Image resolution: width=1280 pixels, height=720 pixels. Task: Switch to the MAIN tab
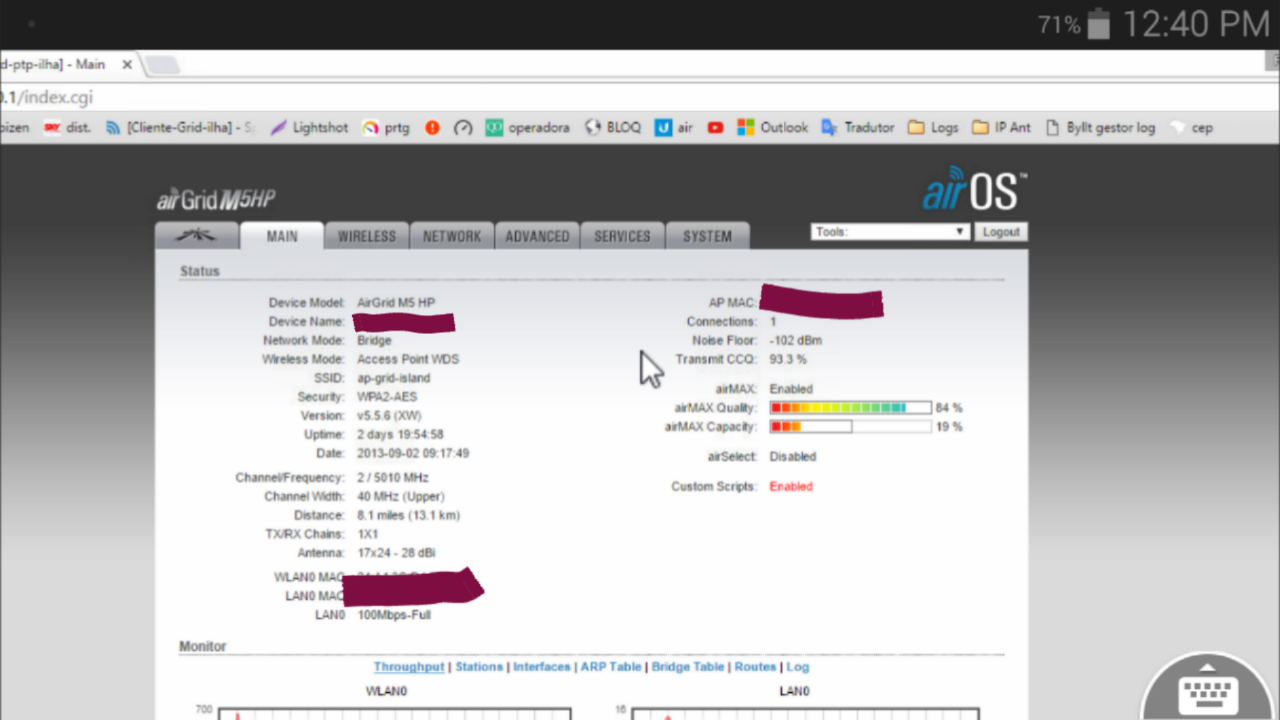pos(282,236)
